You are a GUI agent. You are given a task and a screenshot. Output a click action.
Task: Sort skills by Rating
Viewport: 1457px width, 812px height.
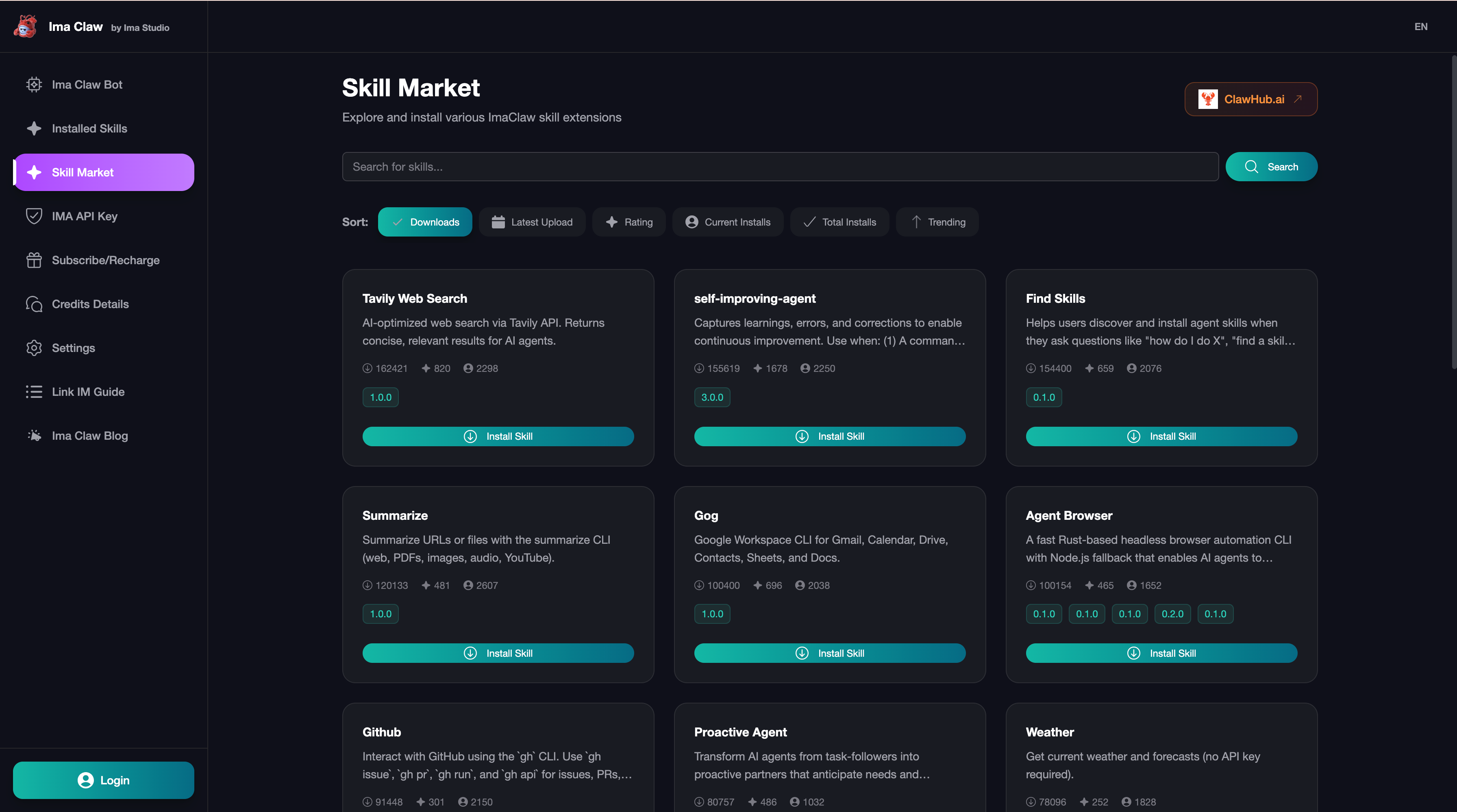point(628,222)
